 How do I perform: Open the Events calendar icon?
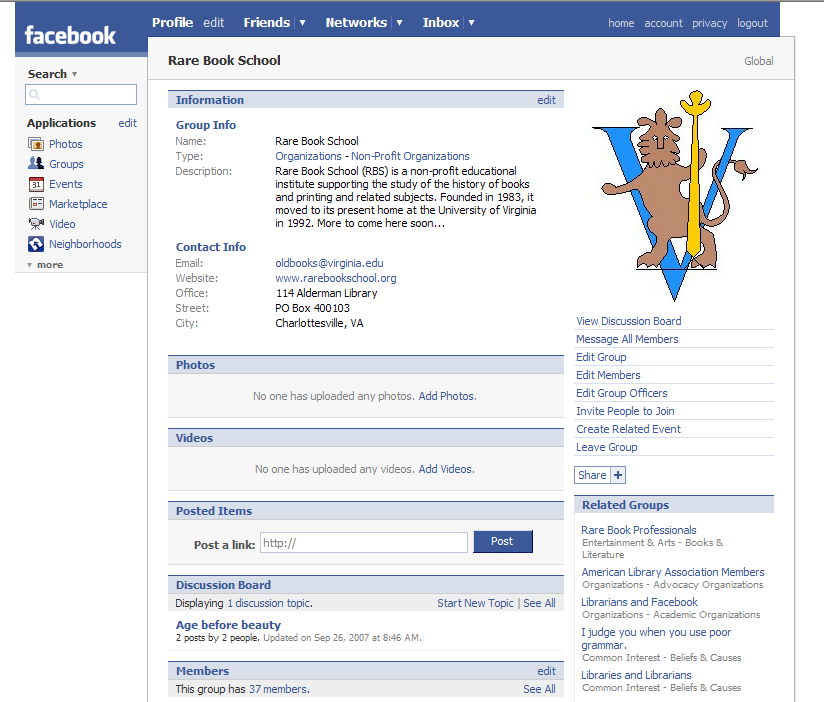tap(36, 184)
